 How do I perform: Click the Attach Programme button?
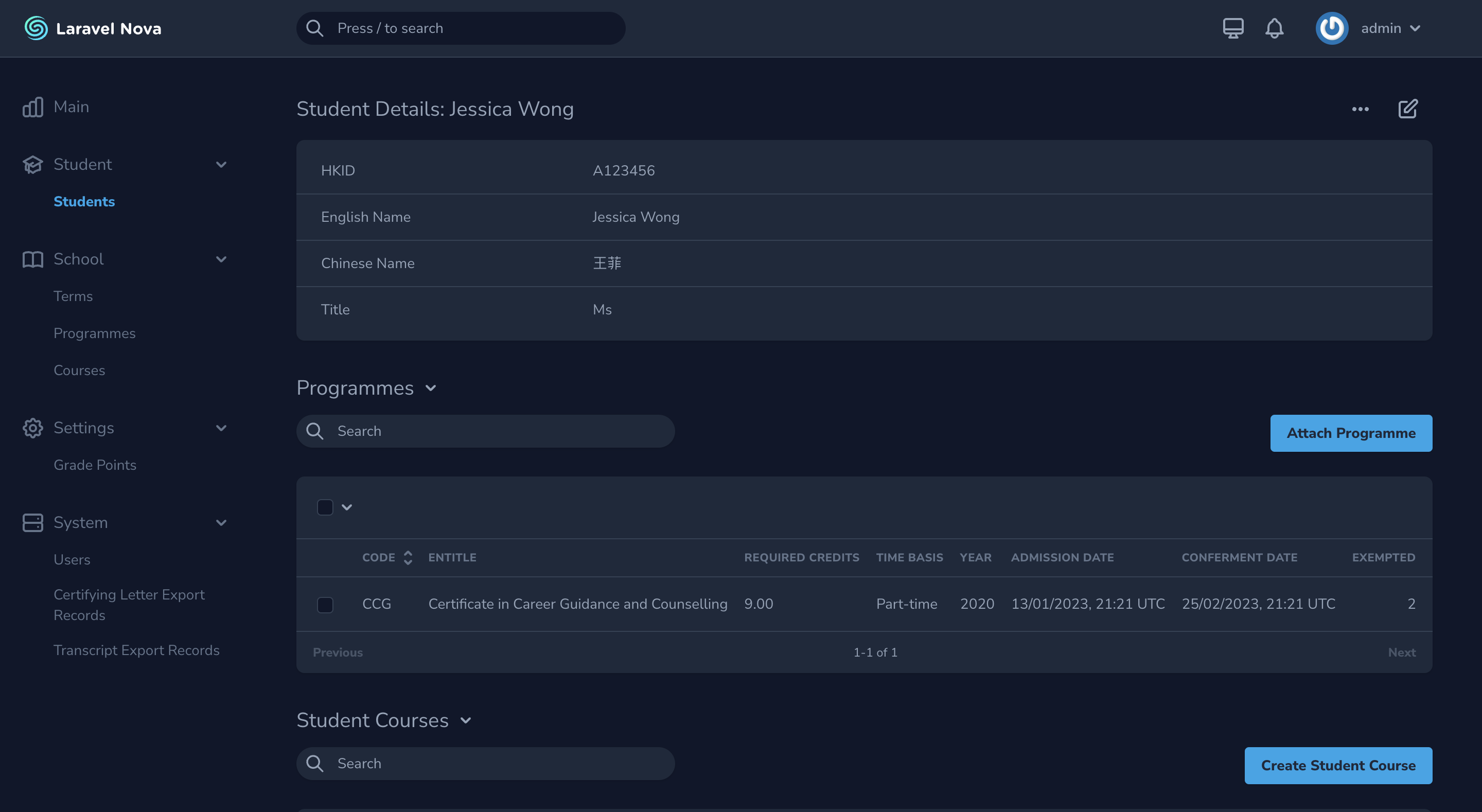pyautogui.click(x=1351, y=433)
